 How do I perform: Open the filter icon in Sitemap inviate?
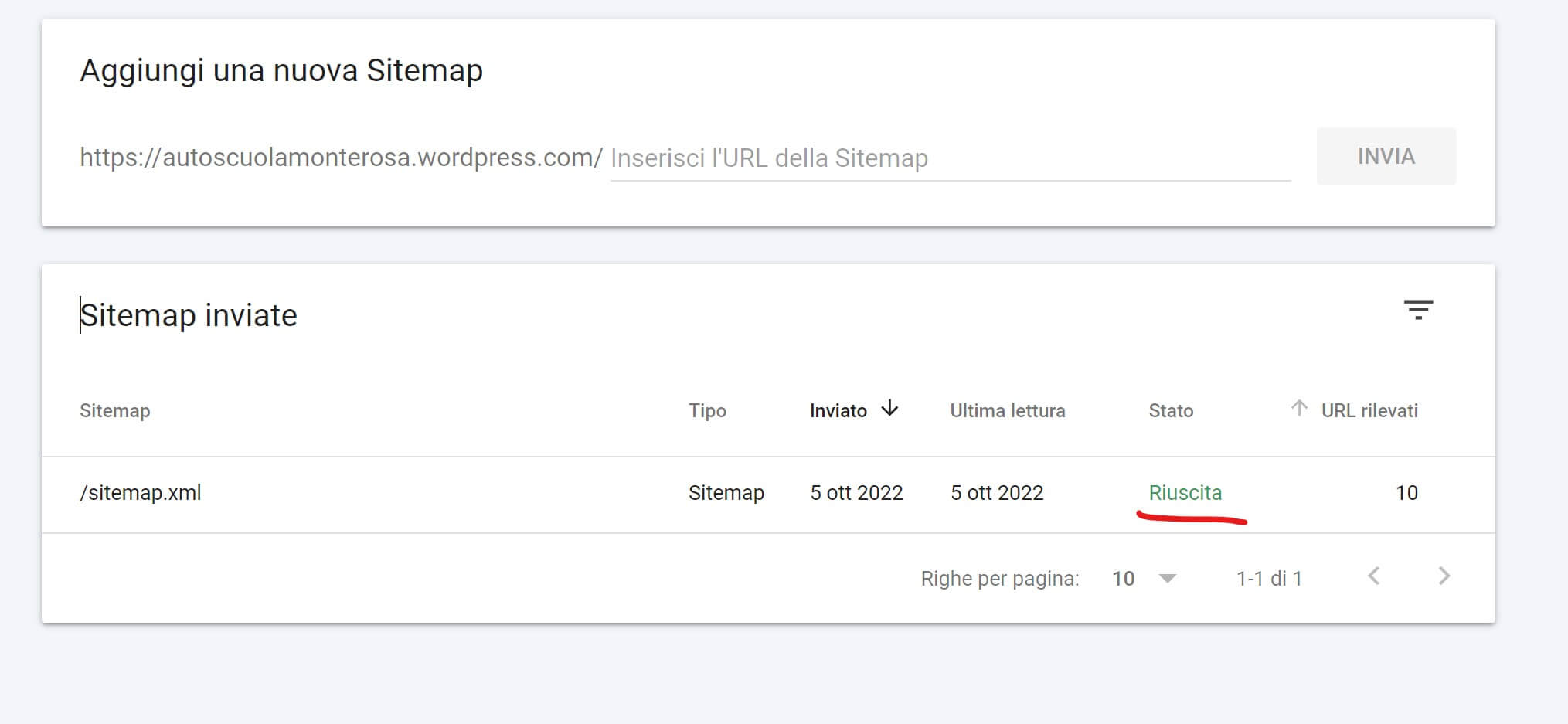pos(1417,310)
